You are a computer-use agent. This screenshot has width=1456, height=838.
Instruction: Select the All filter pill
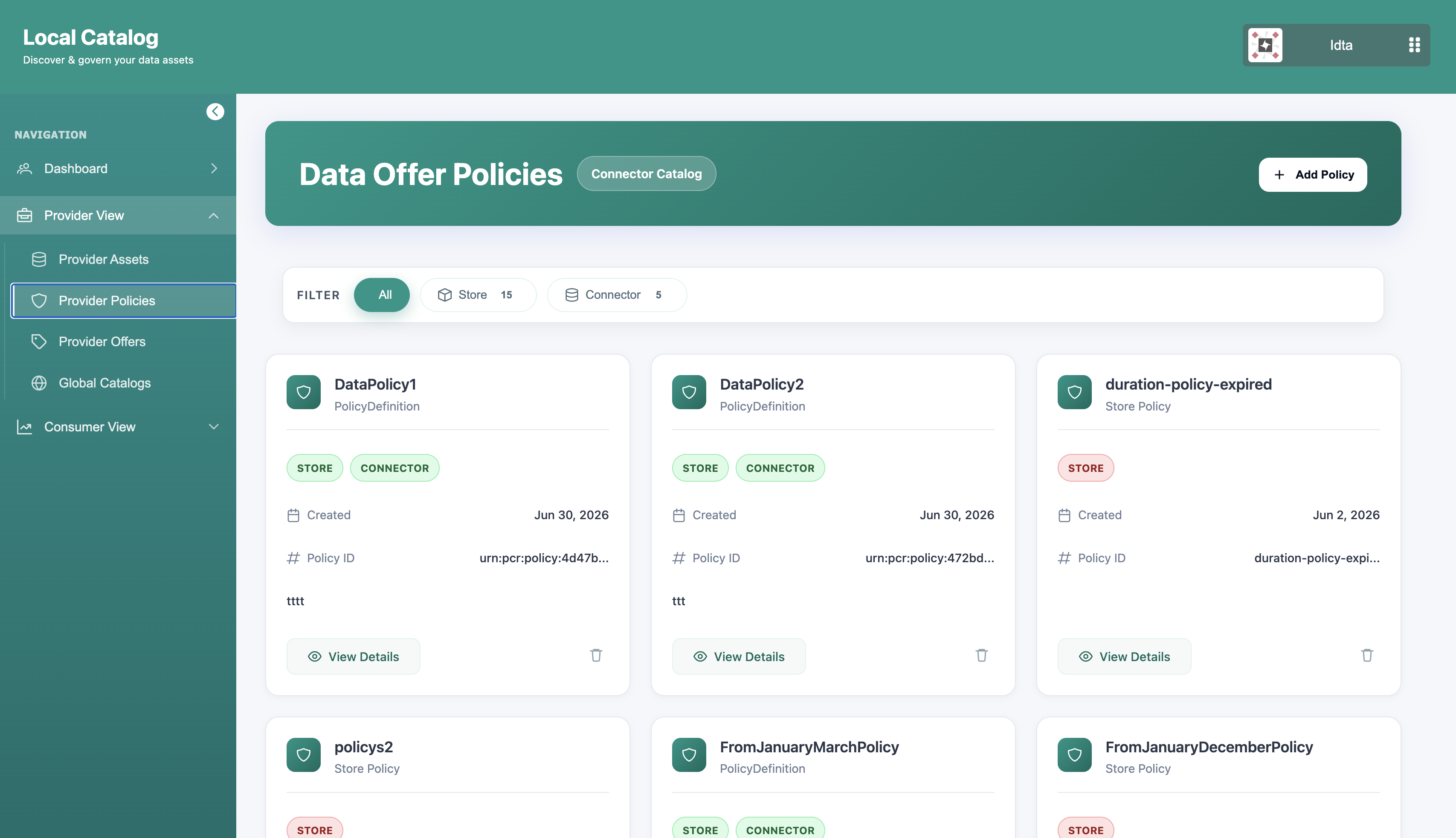click(x=382, y=295)
